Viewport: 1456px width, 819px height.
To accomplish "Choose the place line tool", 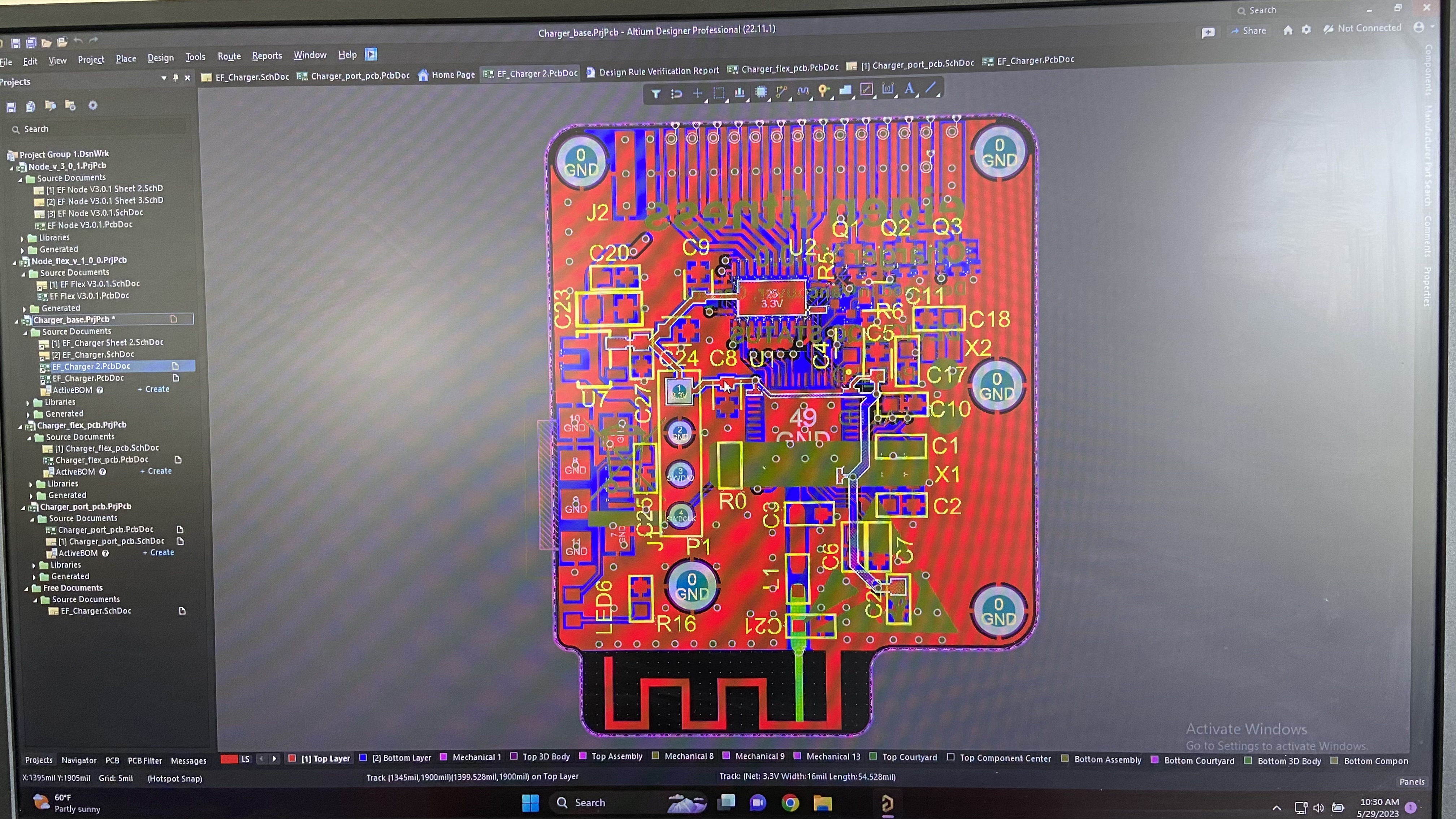I will (930, 88).
